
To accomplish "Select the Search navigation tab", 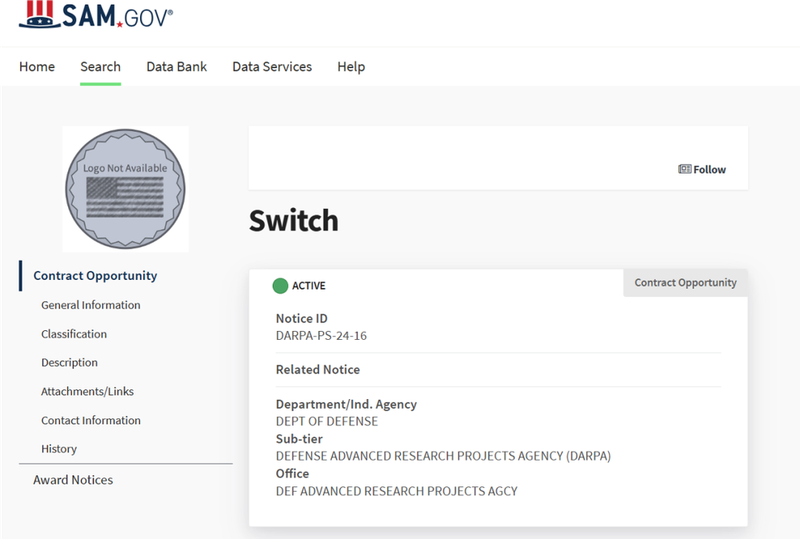I will [100, 67].
